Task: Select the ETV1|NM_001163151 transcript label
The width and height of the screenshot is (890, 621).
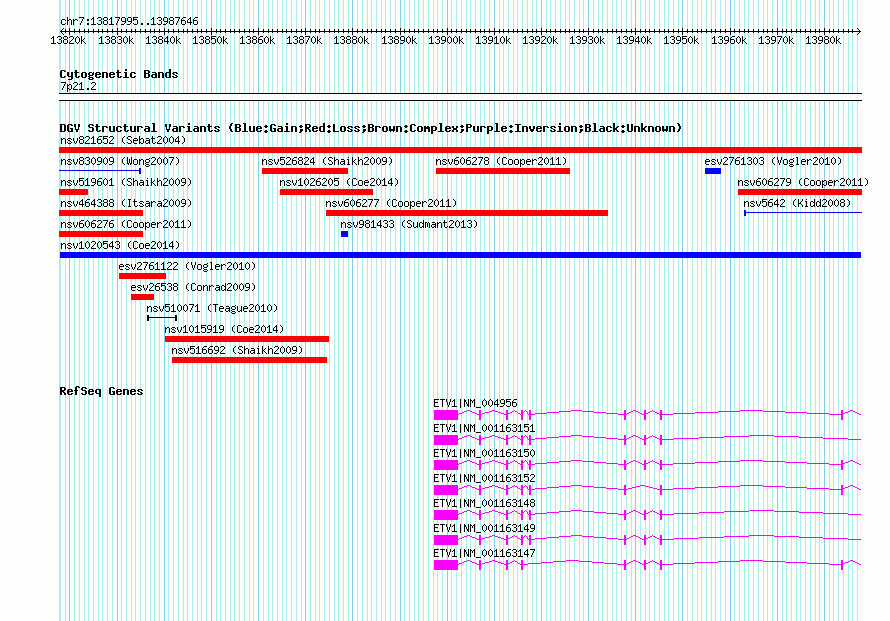Action: click(484, 428)
